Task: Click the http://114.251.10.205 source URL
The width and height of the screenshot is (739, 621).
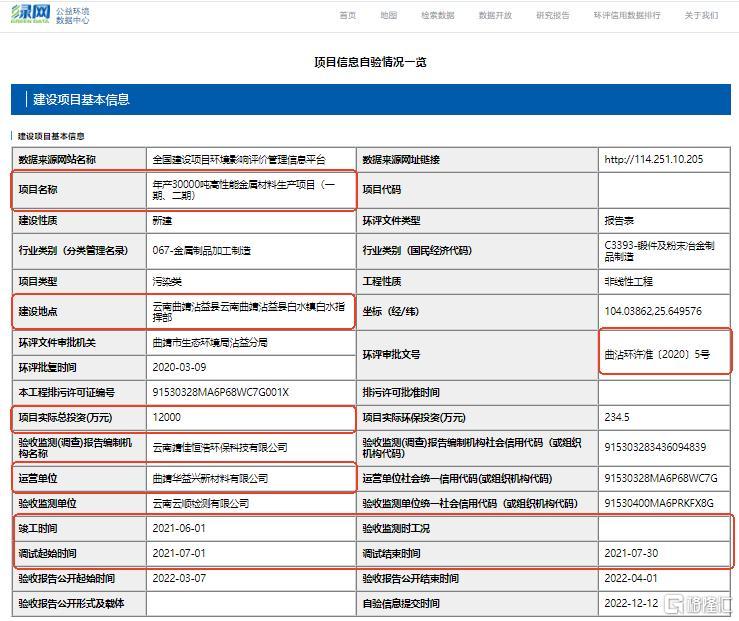Action: click(x=654, y=159)
